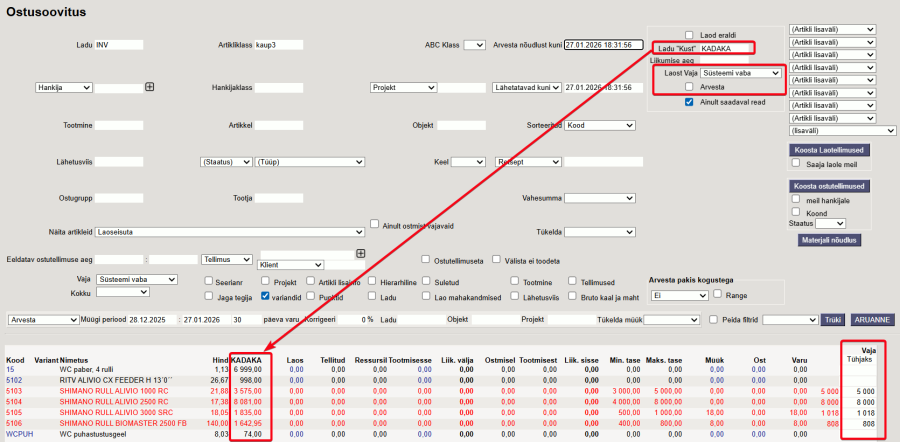The width and height of the screenshot is (900, 442).
Task: Click the Artikliklass field containing kaup3
Action: pos(278,45)
